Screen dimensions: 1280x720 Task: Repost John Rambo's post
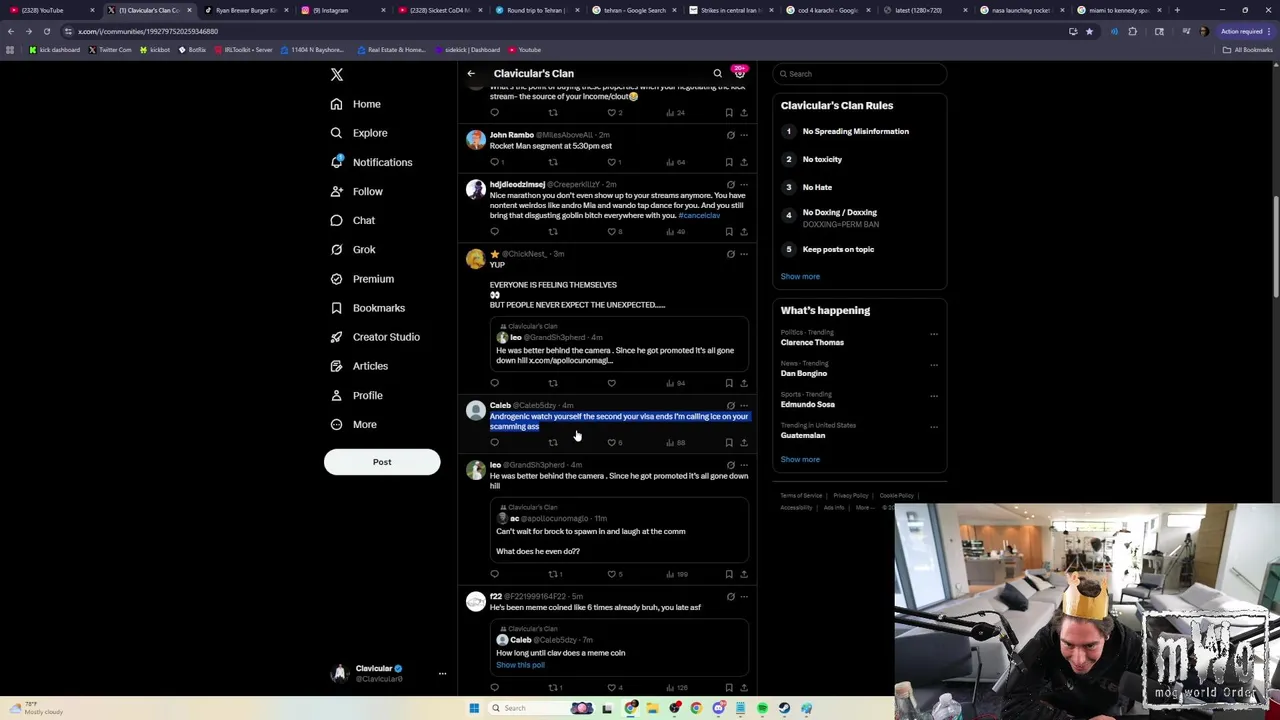click(553, 162)
